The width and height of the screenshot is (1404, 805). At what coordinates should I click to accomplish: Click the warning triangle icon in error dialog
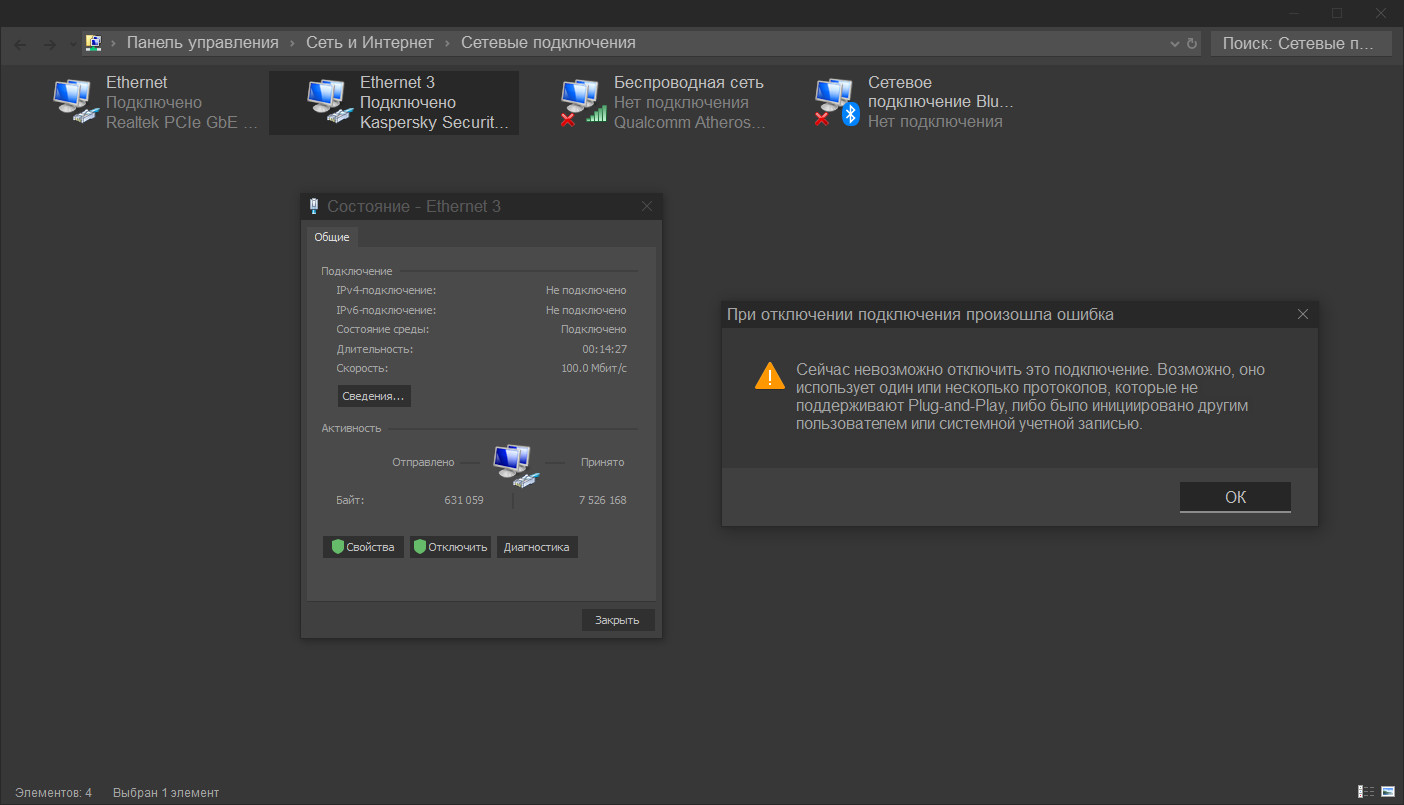point(770,376)
